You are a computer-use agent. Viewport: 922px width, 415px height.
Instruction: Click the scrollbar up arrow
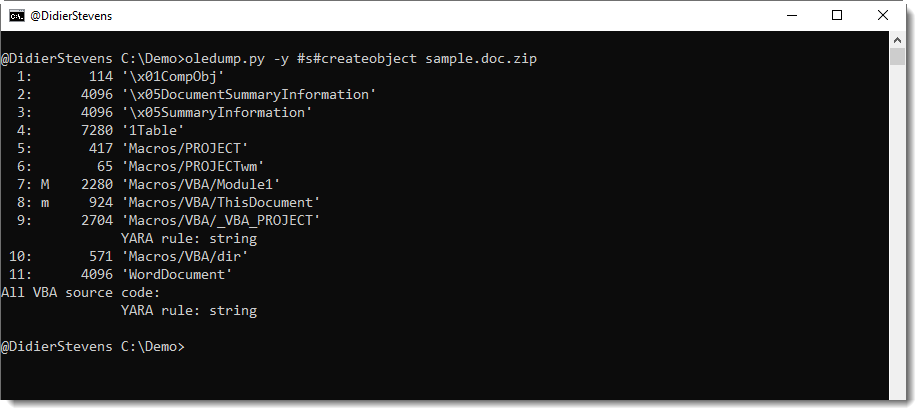pos(897,40)
